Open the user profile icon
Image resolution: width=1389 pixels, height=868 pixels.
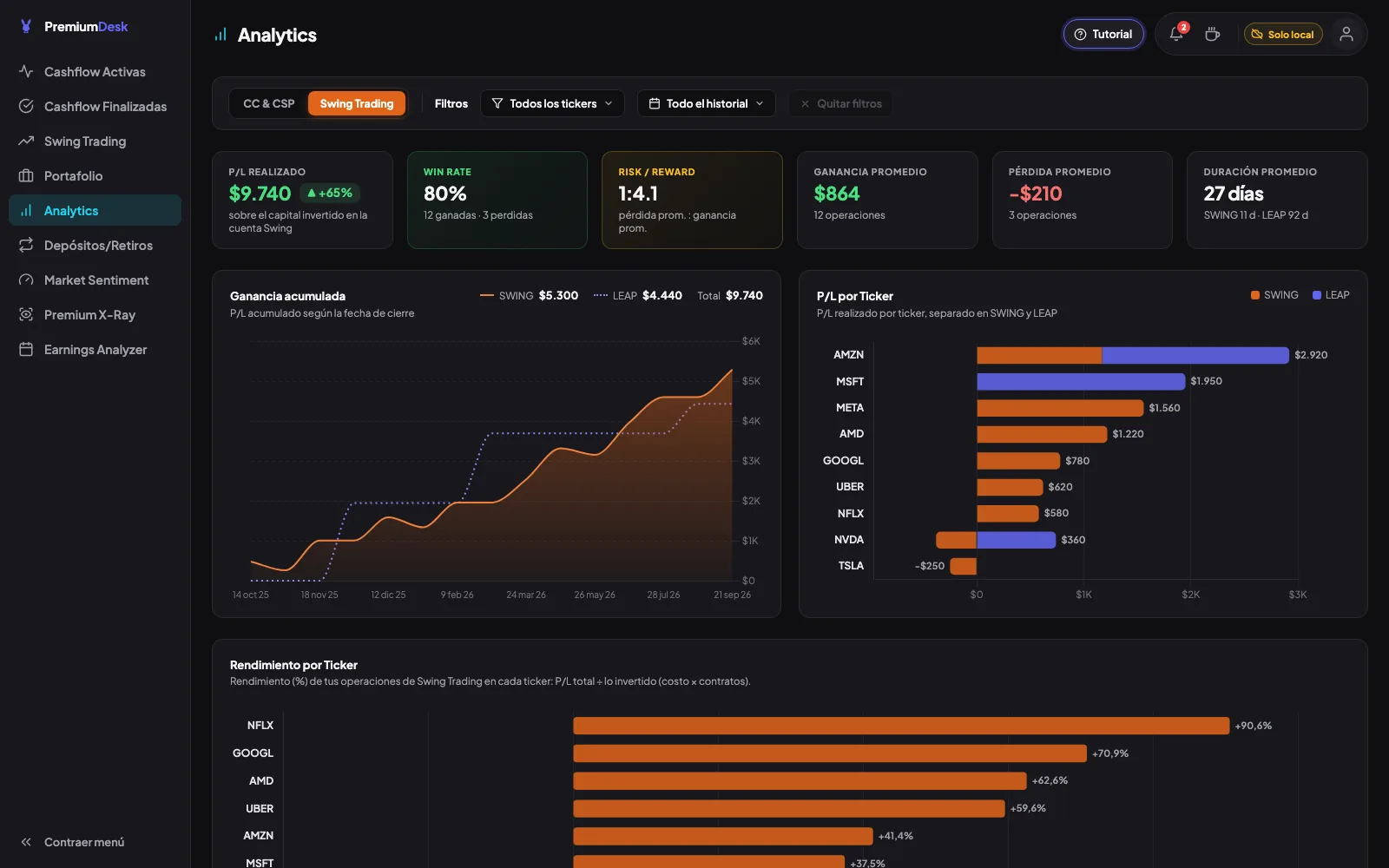1346,34
